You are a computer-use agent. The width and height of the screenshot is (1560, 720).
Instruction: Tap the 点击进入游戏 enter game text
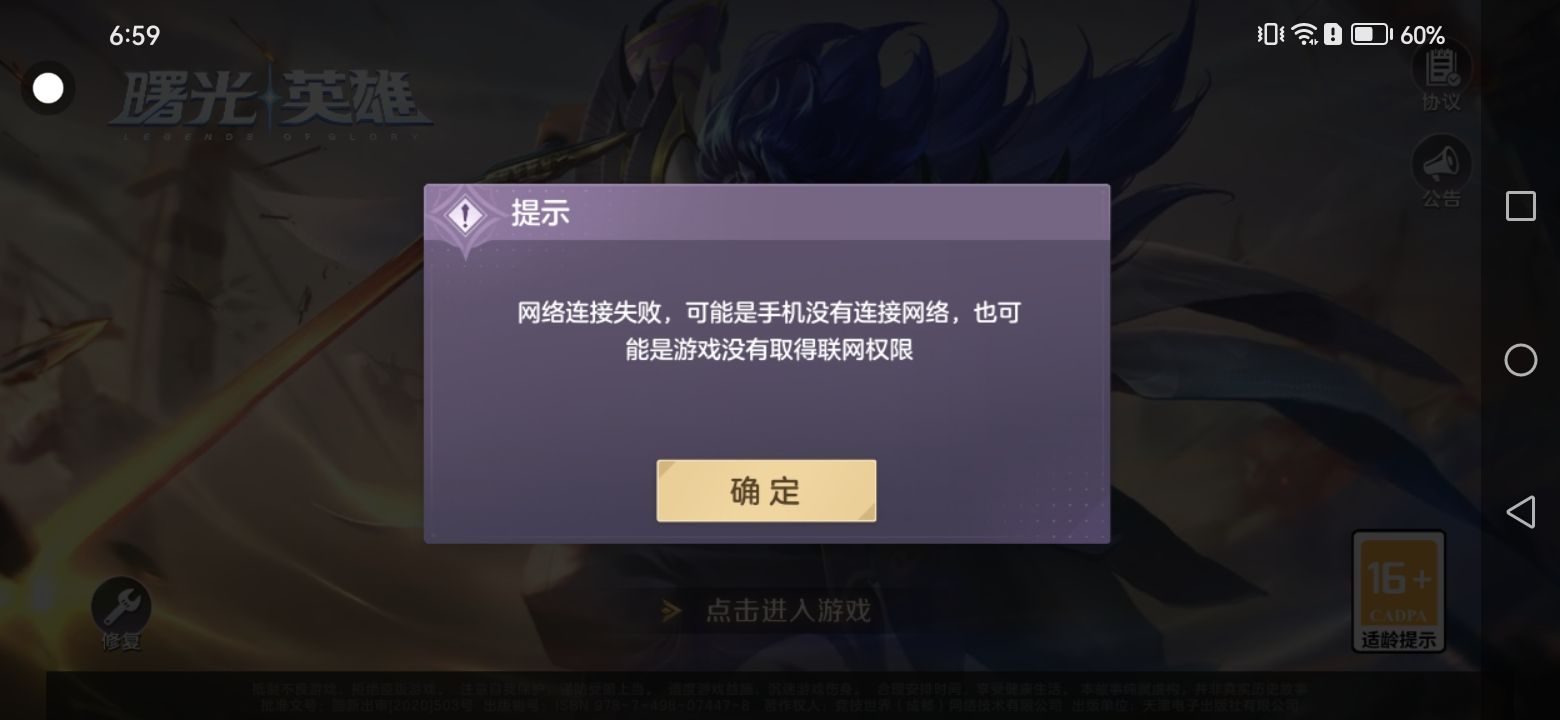pos(788,610)
